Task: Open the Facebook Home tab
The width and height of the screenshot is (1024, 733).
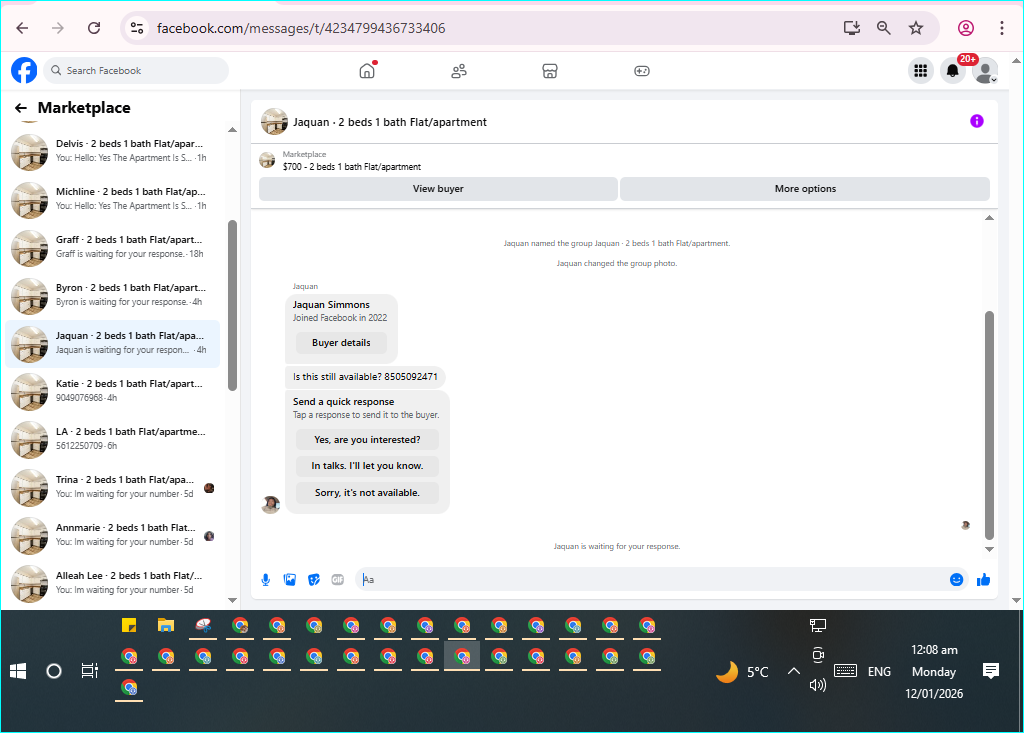Action: point(368,71)
